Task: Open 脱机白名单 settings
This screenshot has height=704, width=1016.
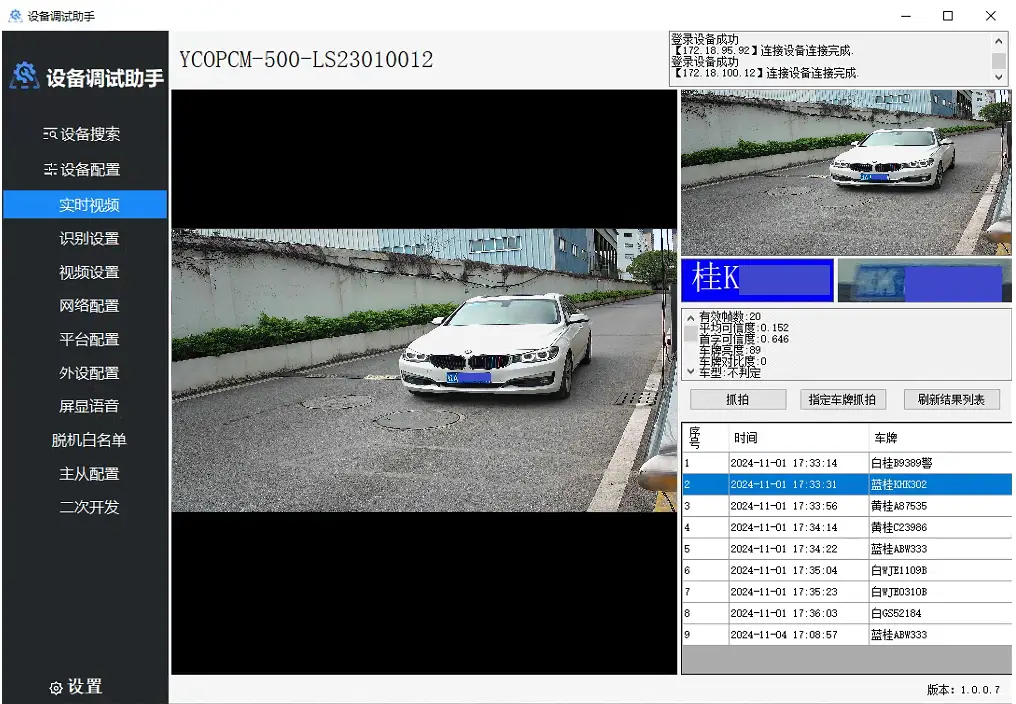Action: [88, 440]
